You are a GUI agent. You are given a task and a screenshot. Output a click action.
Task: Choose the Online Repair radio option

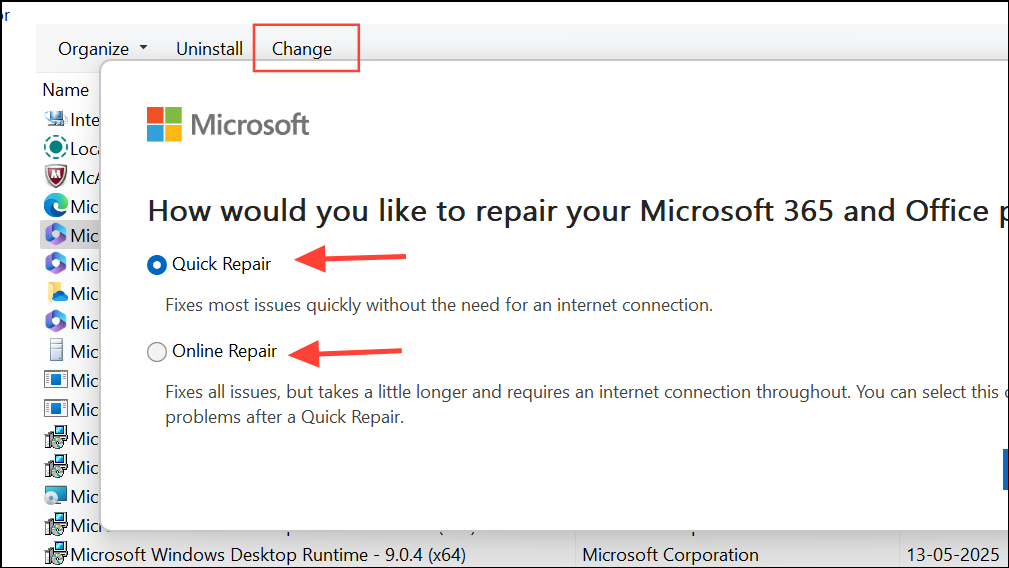tap(157, 352)
